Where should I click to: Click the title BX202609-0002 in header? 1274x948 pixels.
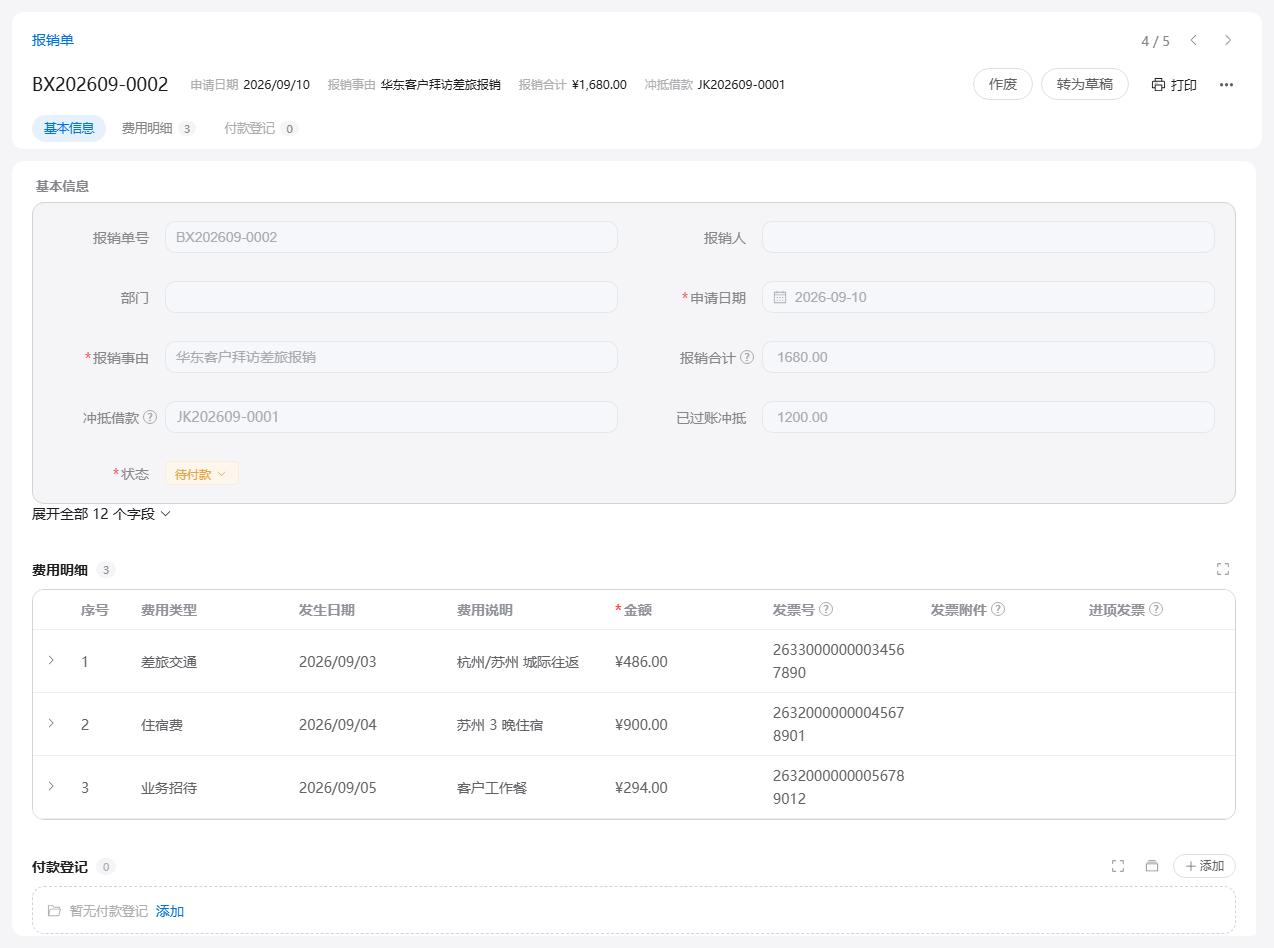click(100, 85)
